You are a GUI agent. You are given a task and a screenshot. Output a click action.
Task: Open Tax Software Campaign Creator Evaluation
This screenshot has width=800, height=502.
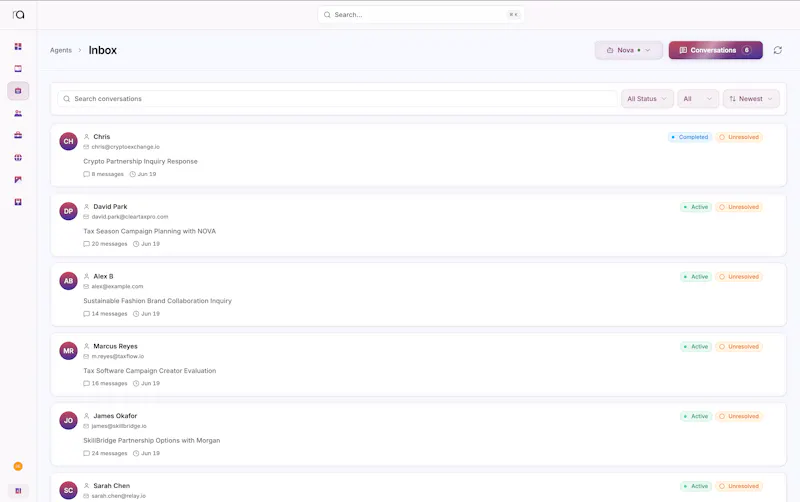[x=149, y=371]
